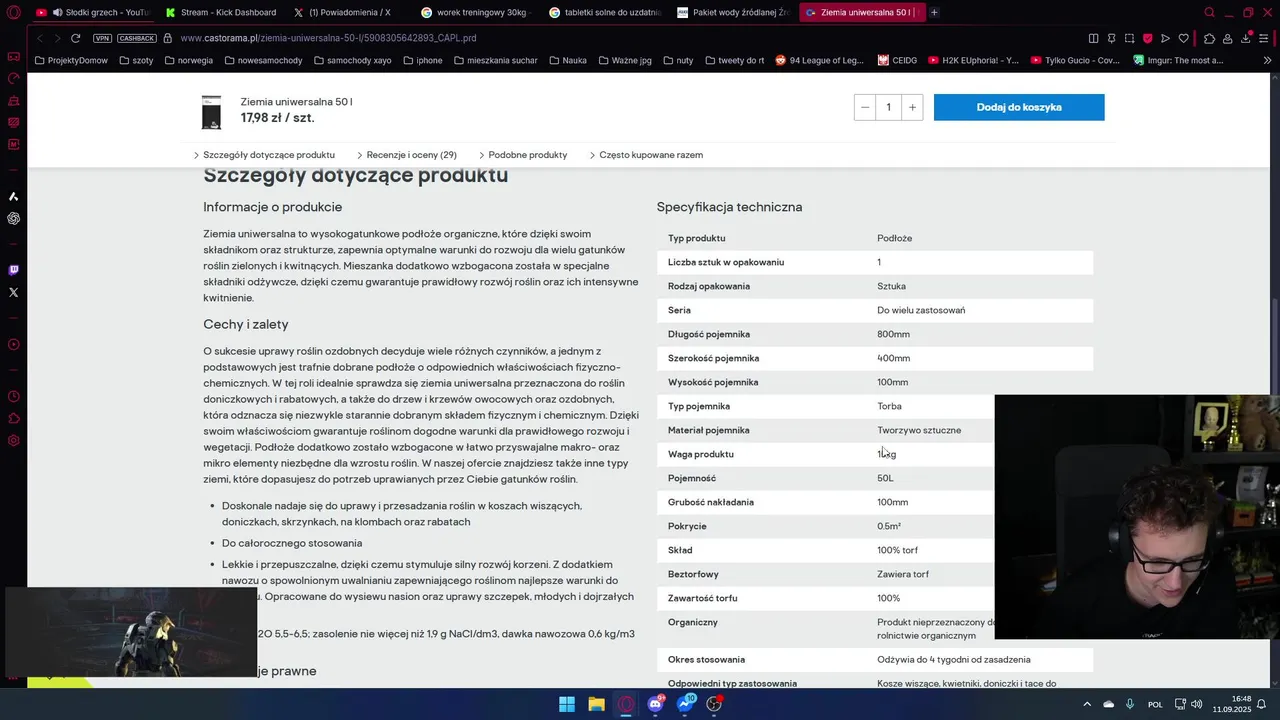The width and height of the screenshot is (1280, 720).
Task: Show site security padlock info
Action: click(x=167, y=38)
